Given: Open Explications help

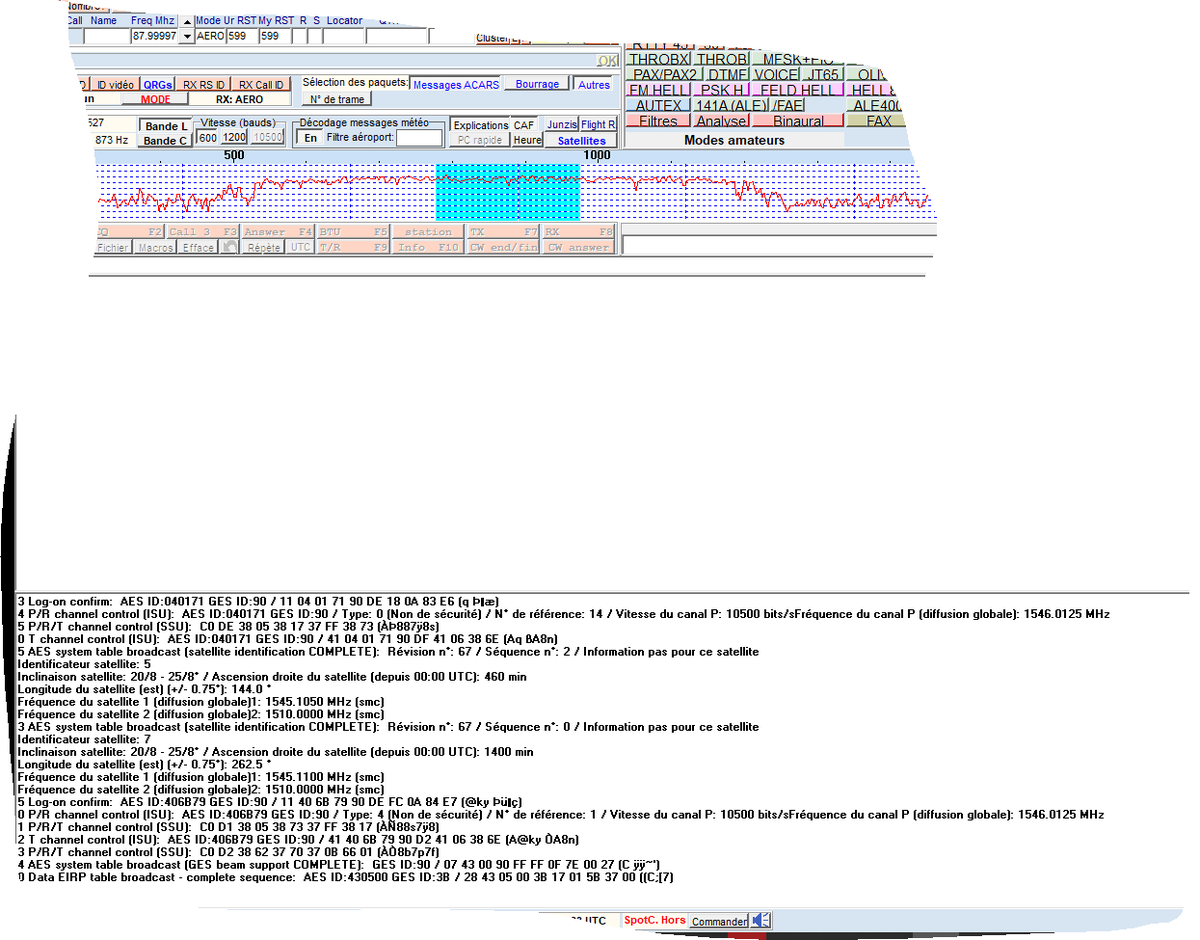Looking at the screenshot, I should 480,126.
